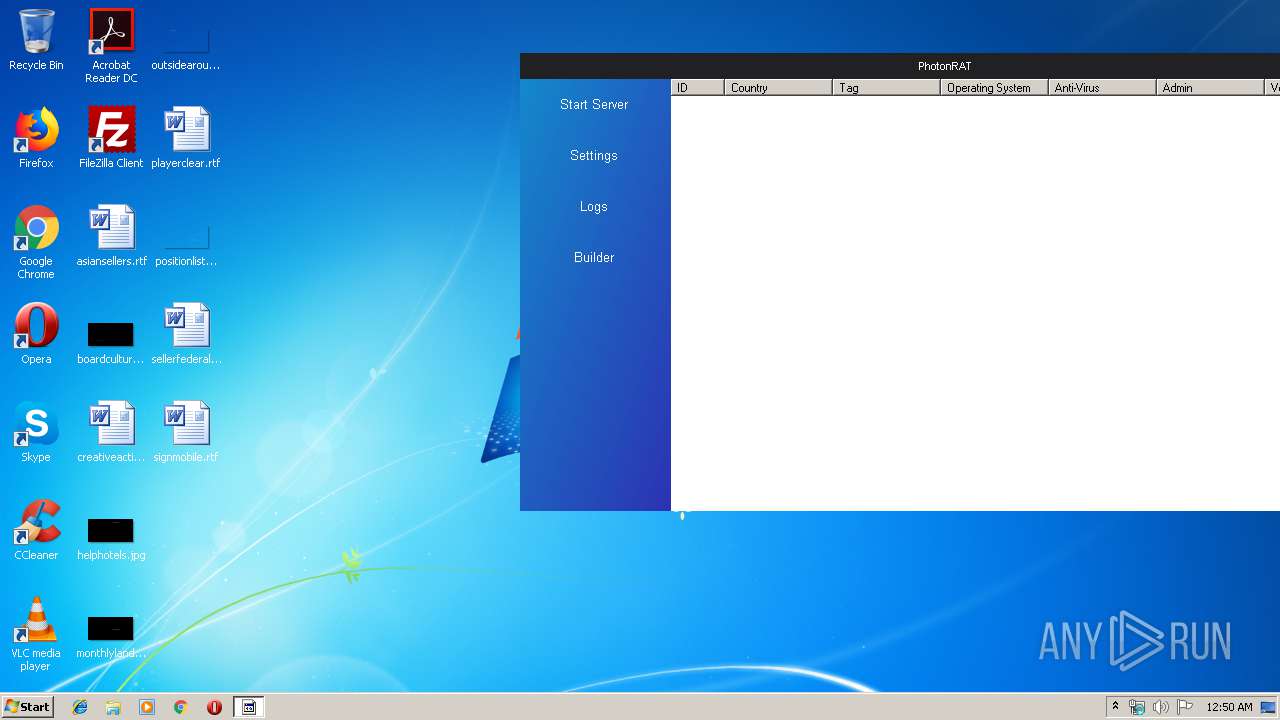Launch Internet Explorer from taskbar
Image resolution: width=1280 pixels, height=720 pixels.
[x=80, y=707]
